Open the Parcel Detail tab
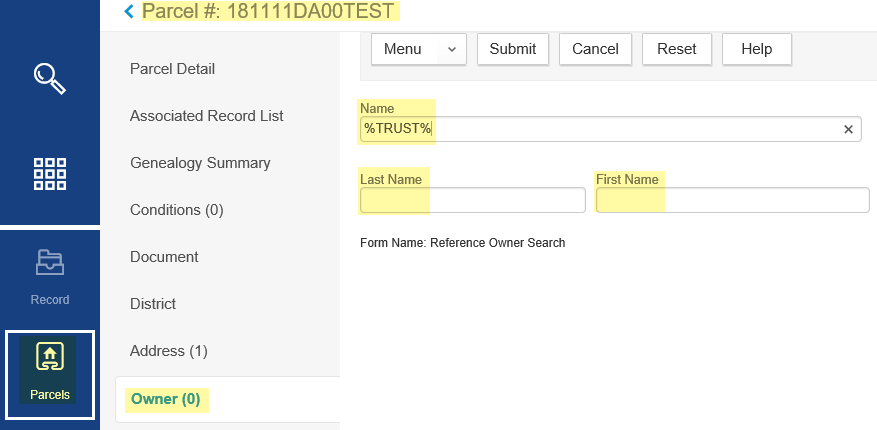 point(172,69)
